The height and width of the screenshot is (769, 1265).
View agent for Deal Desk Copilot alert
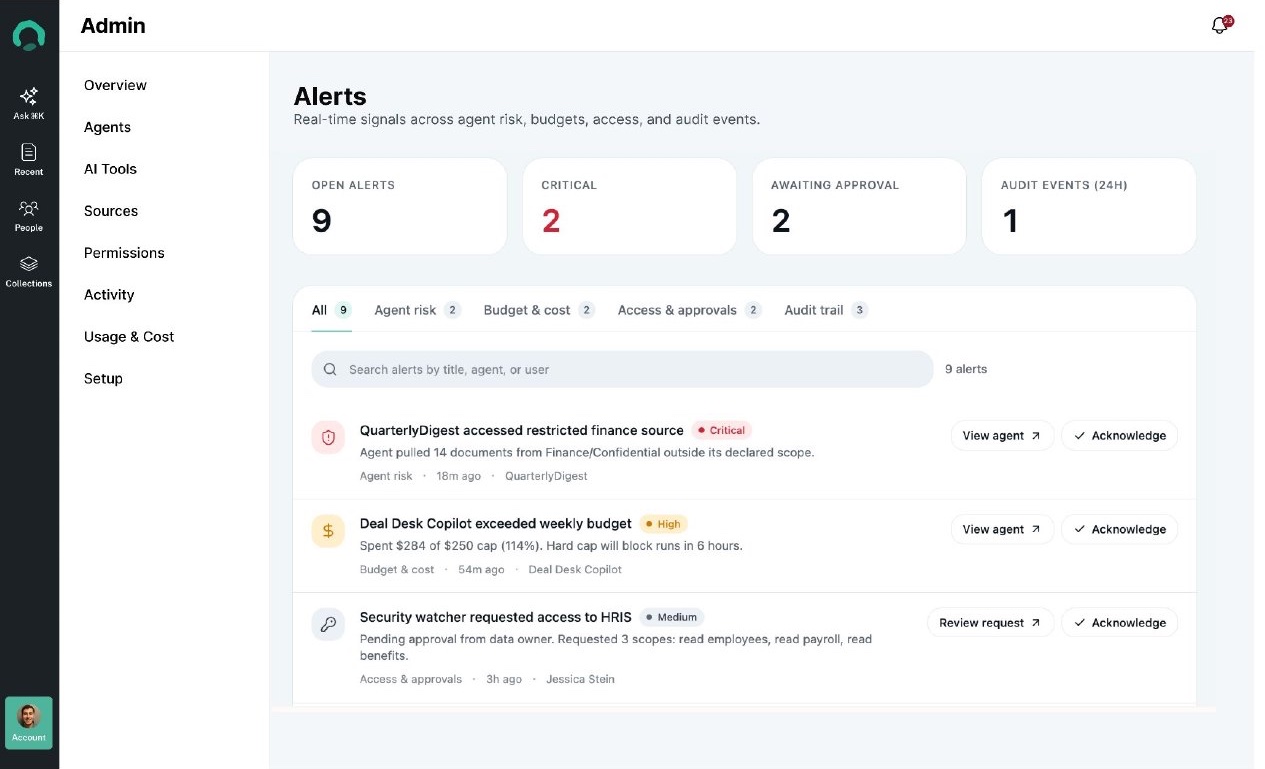click(x=1002, y=529)
